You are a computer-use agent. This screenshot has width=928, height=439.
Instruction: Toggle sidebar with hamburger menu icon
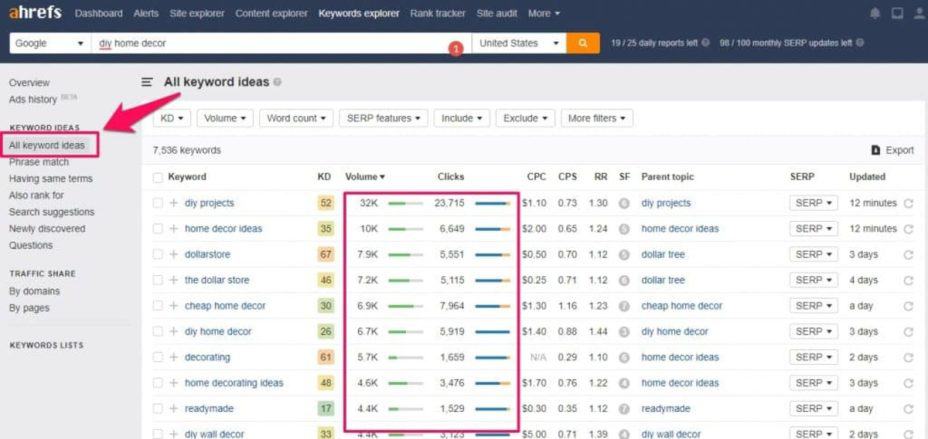pyautogui.click(x=147, y=82)
